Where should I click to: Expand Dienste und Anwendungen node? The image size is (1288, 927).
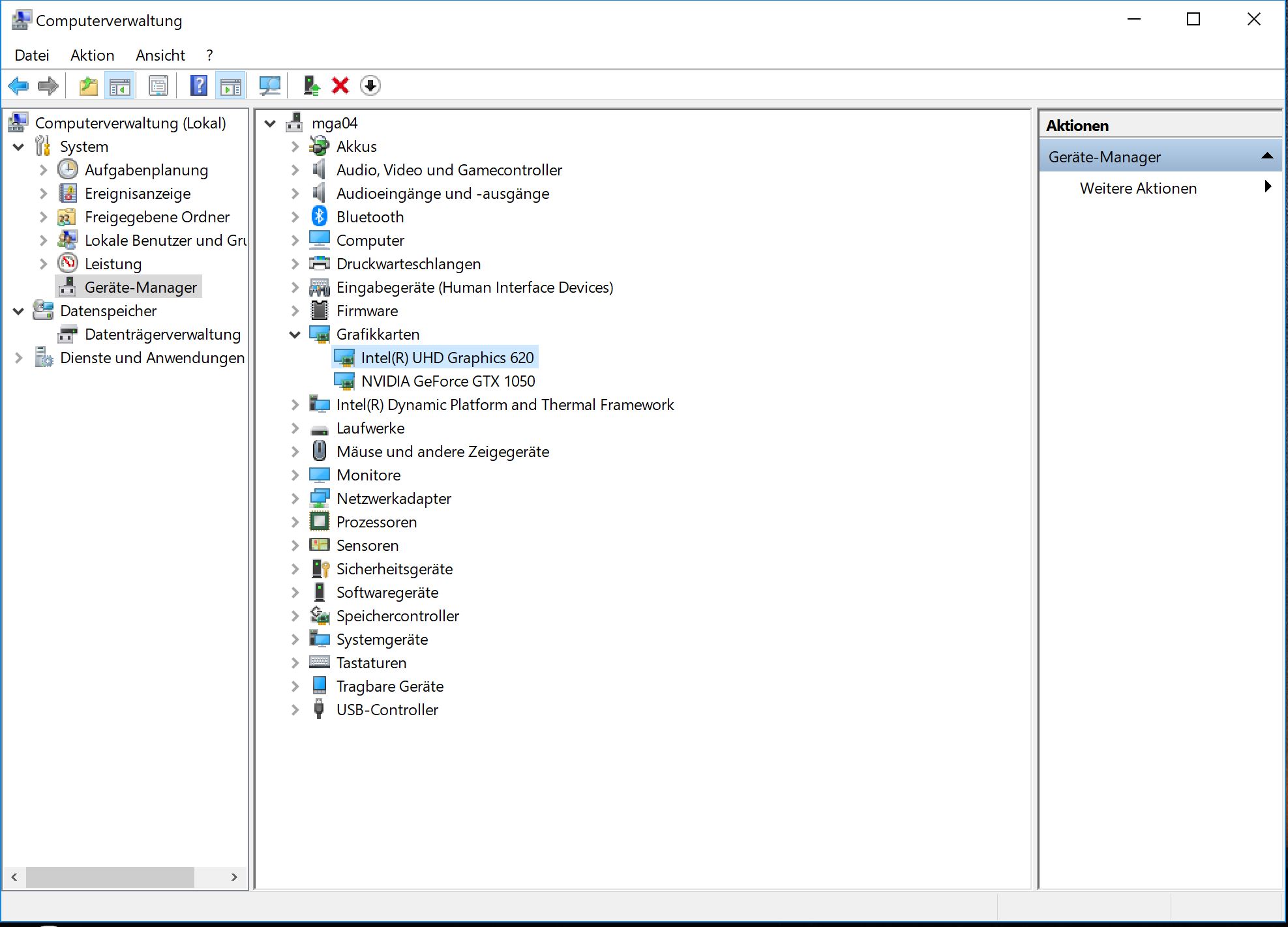click(18, 358)
